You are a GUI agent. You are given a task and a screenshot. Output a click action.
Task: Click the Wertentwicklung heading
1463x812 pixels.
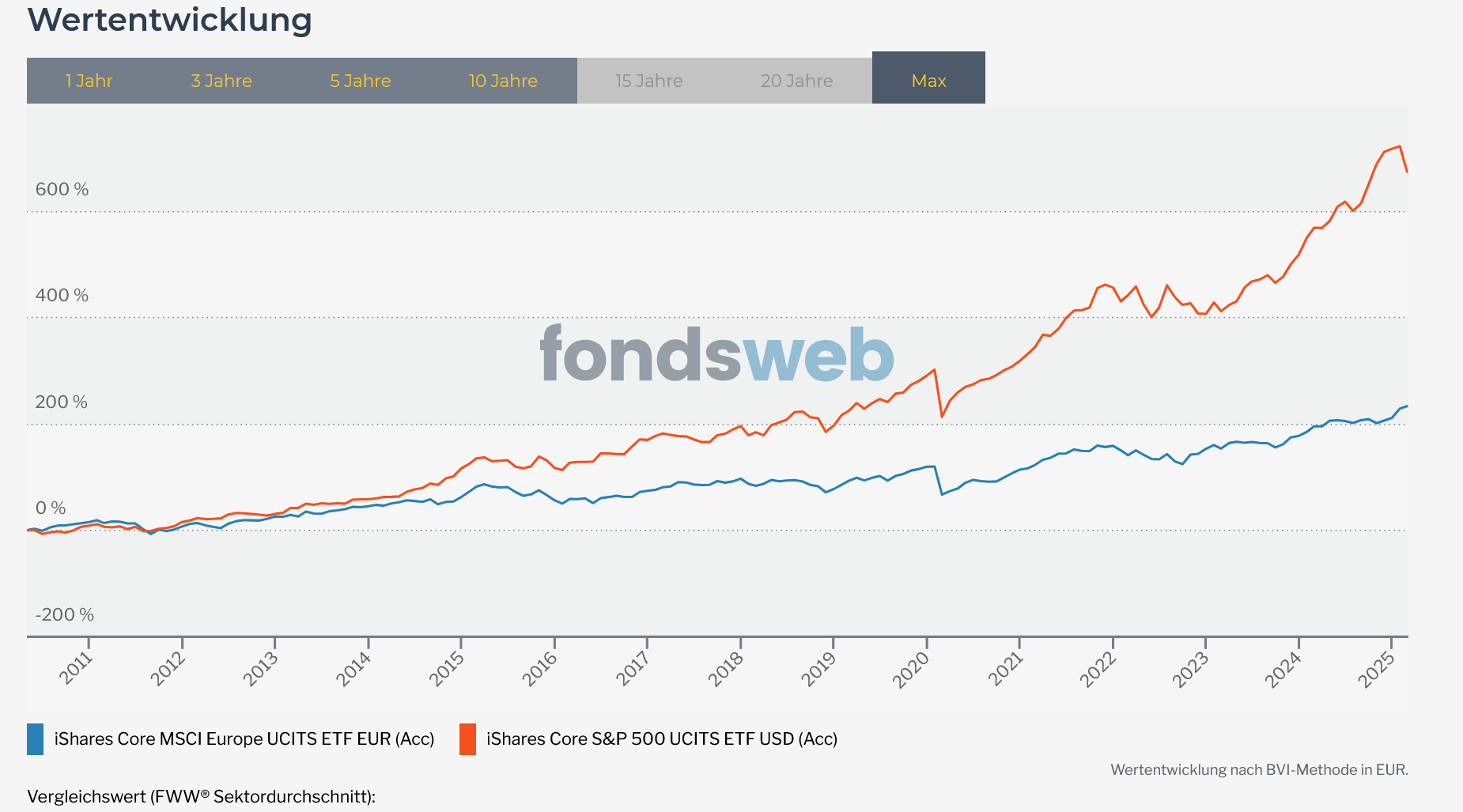coord(170,20)
